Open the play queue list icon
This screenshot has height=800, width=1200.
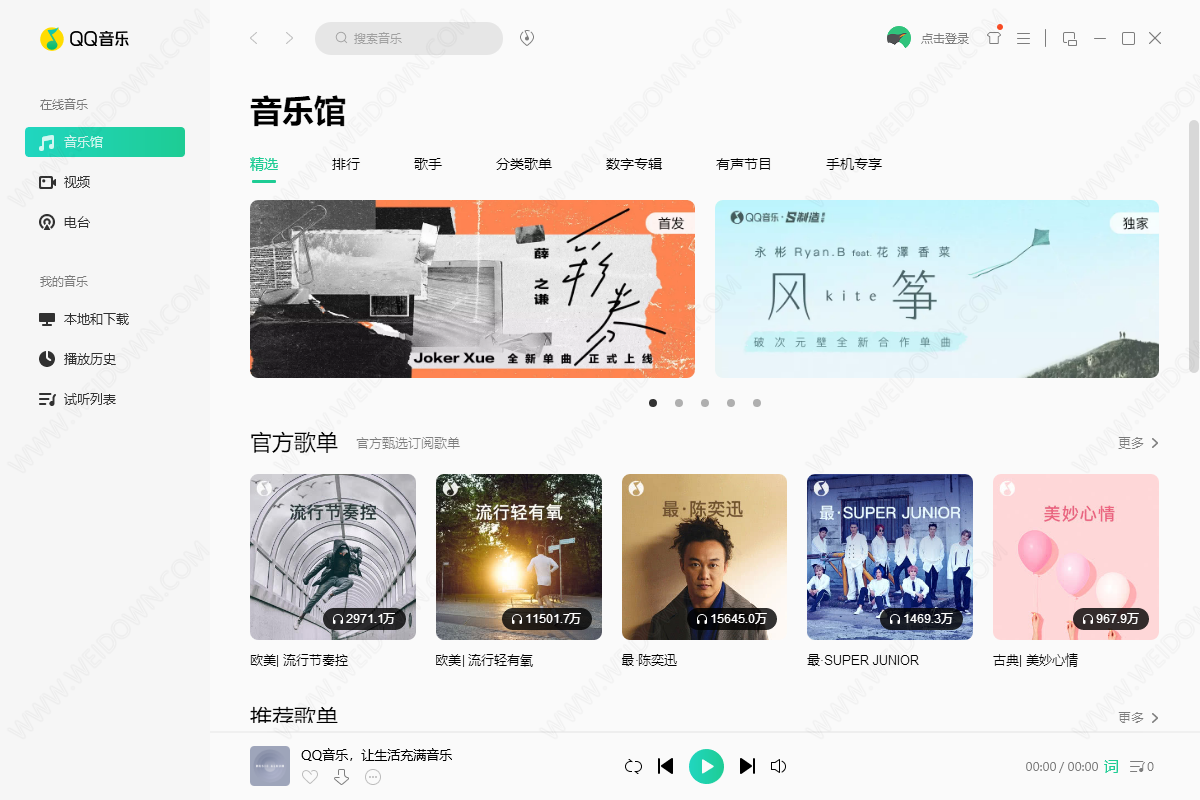(1141, 767)
